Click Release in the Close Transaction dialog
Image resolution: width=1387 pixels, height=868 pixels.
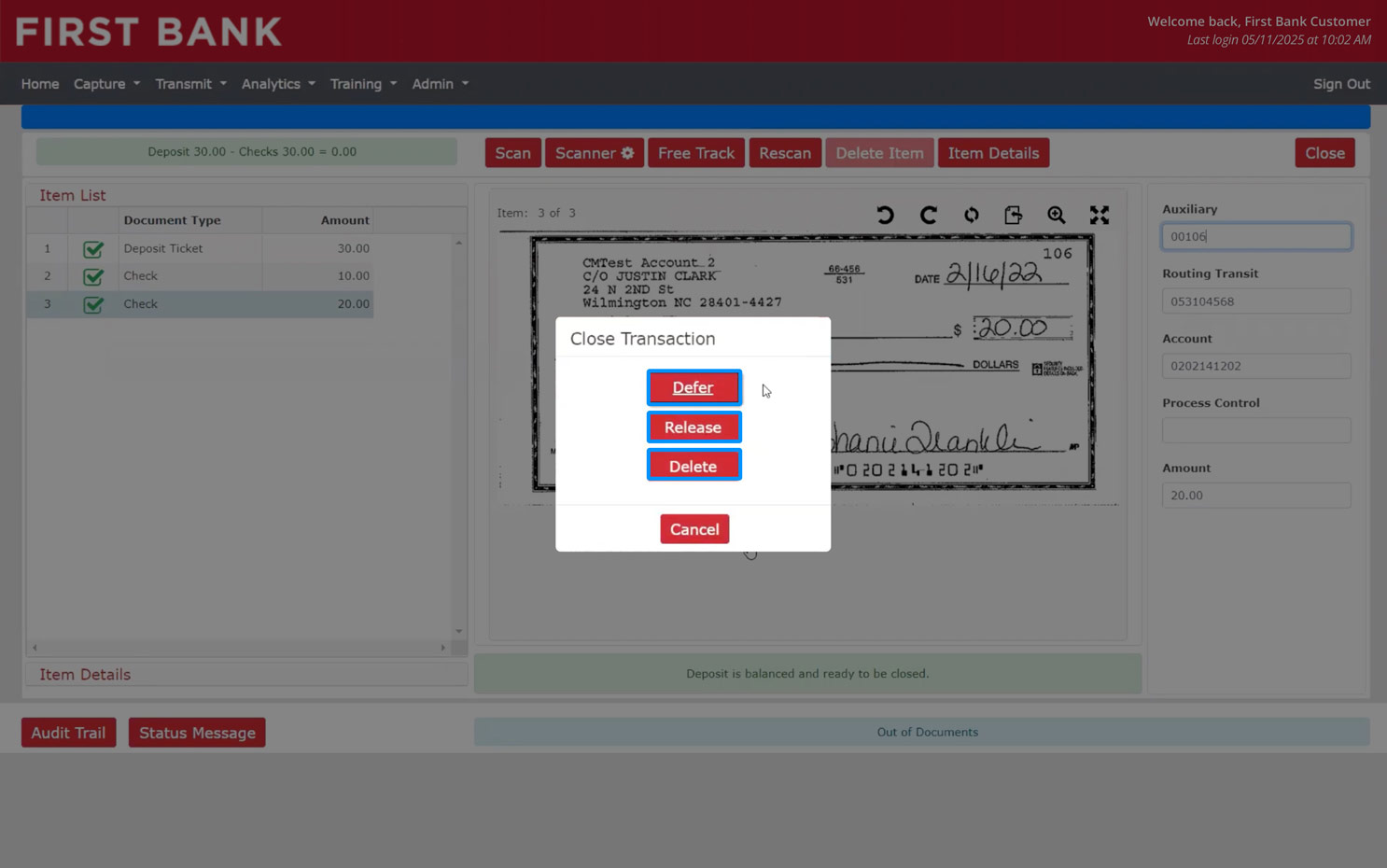click(693, 427)
